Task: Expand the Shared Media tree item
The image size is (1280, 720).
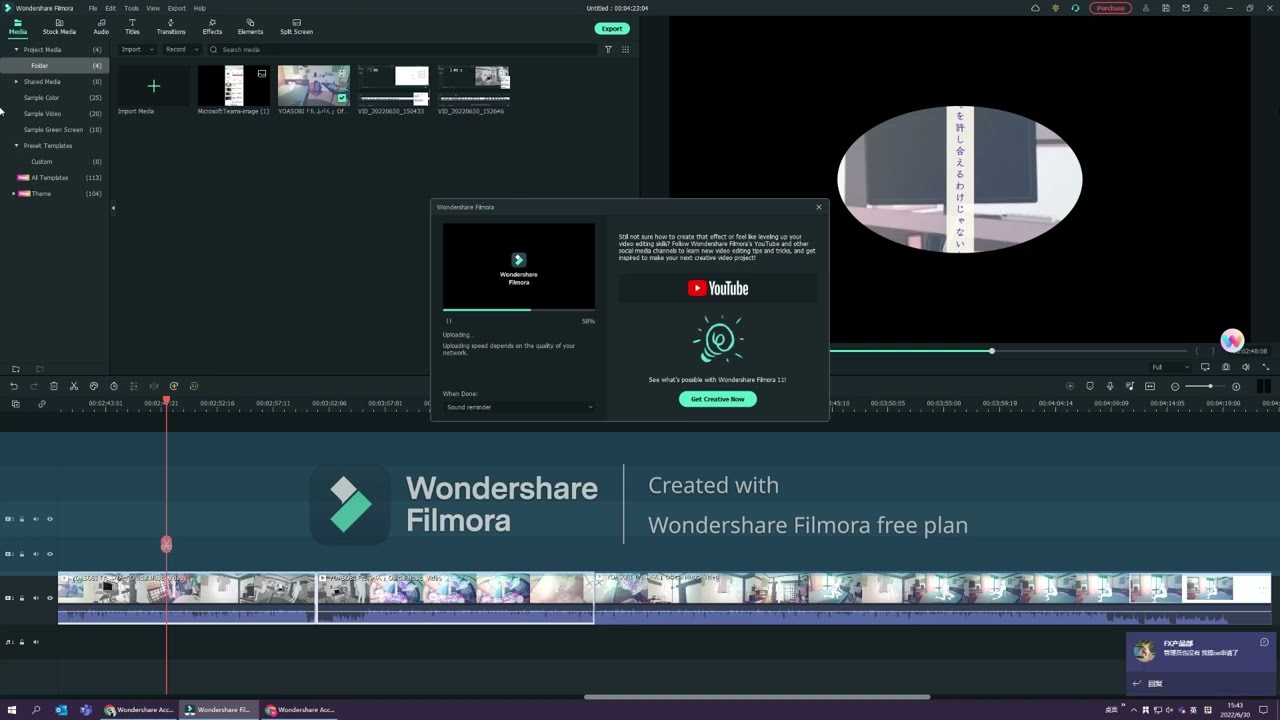Action: click(x=16, y=82)
